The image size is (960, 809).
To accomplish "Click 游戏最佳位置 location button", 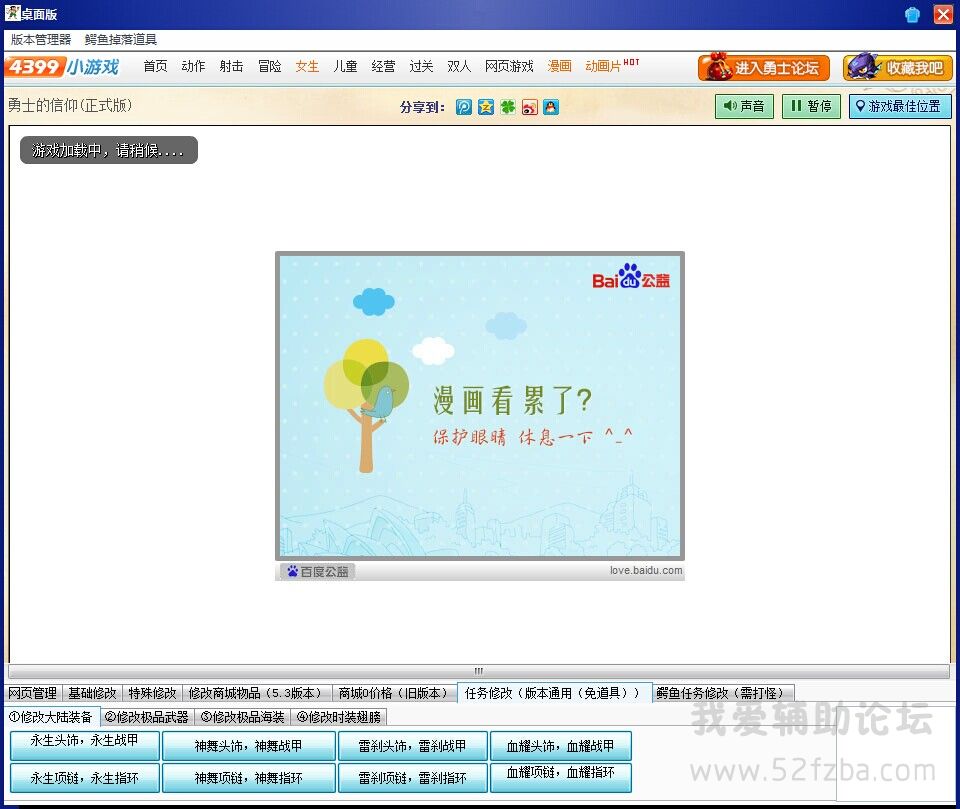I will coord(900,106).
